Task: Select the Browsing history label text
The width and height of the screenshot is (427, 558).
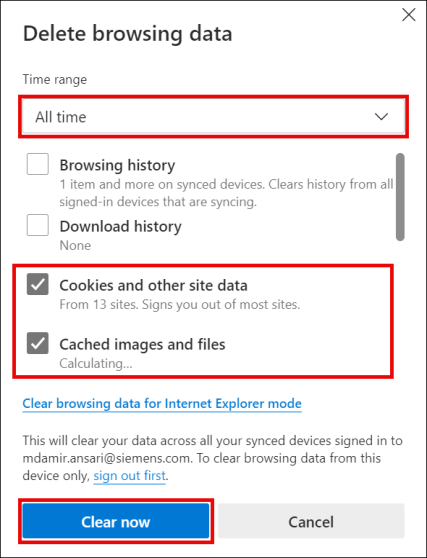Action: (x=117, y=165)
